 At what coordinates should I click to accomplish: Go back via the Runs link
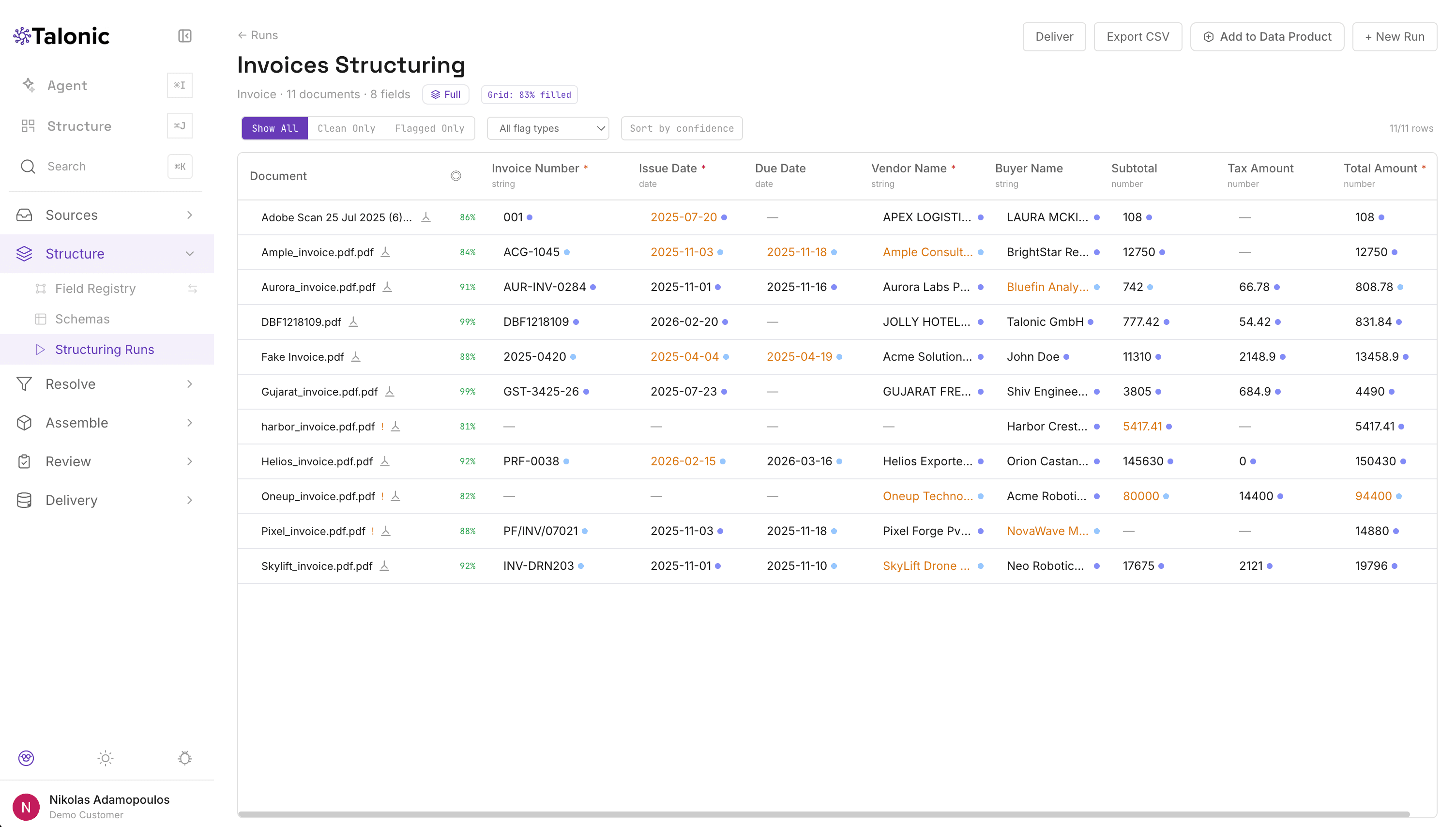[x=258, y=35]
